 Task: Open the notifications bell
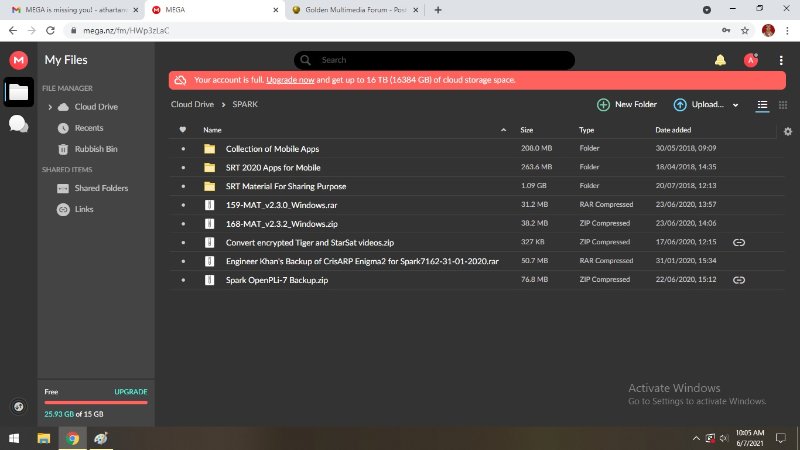[720, 60]
